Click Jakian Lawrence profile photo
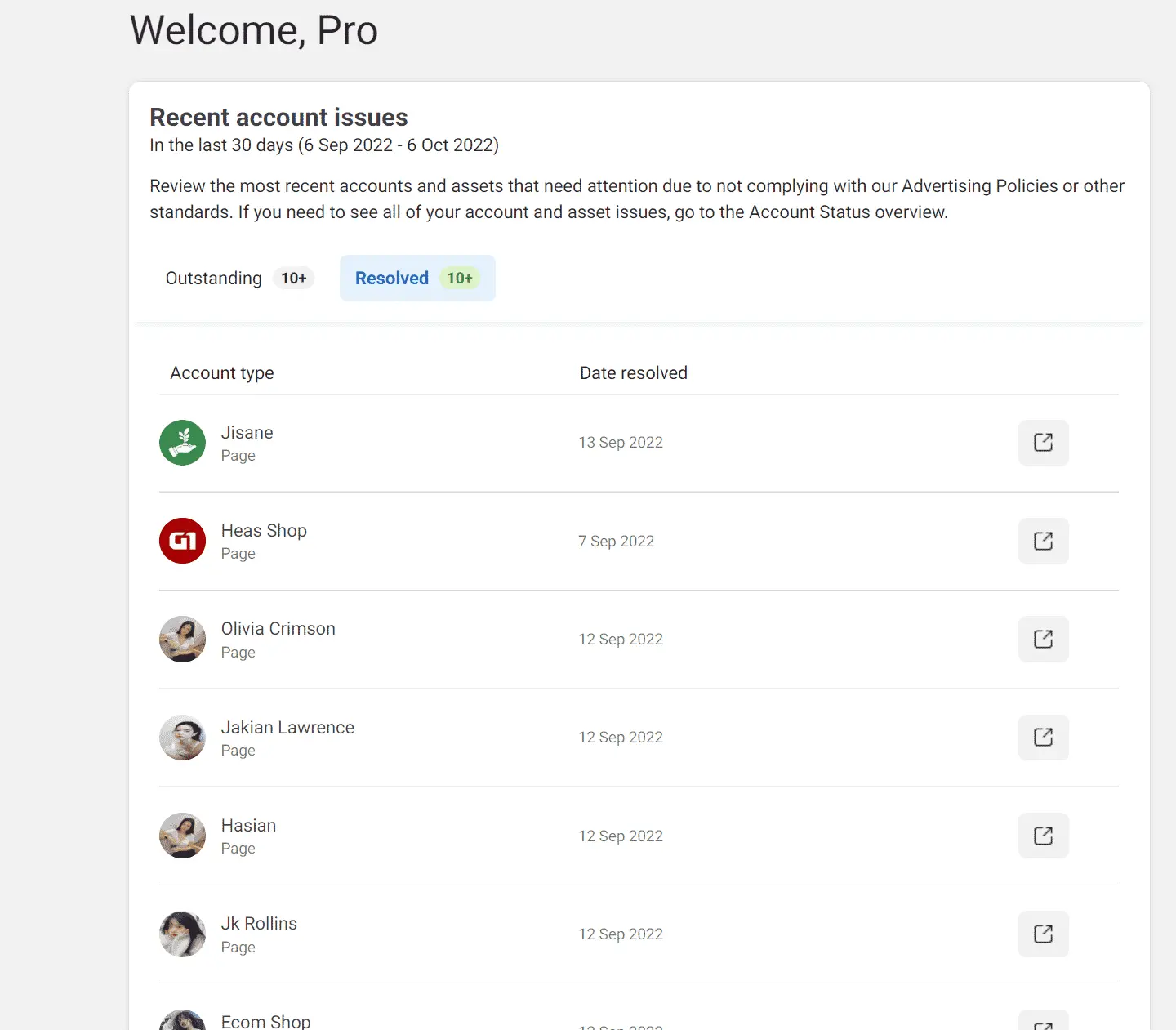 [182, 738]
